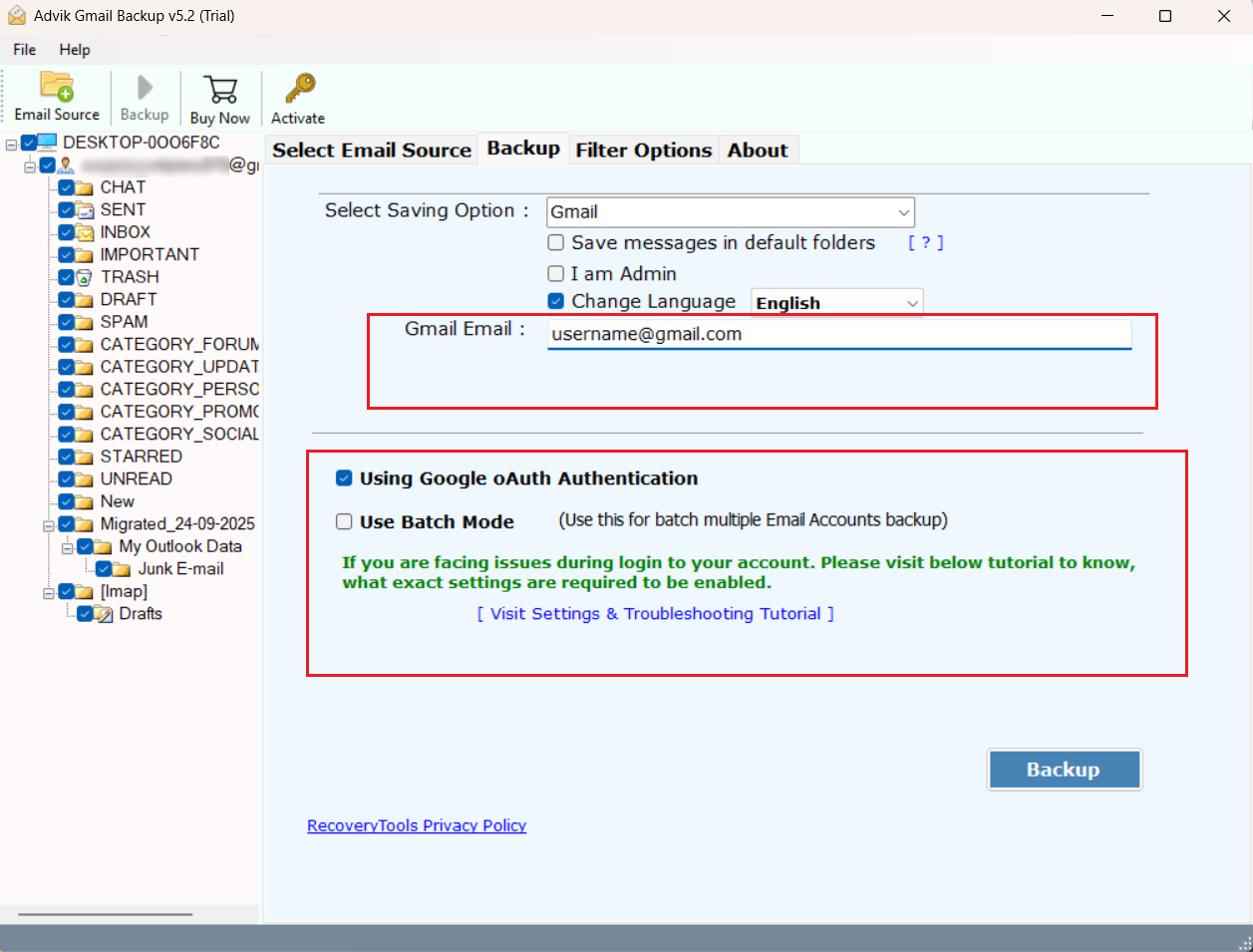Enable the I am Admin checkbox
Image resolution: width=1253 pixels, height=952 pixels.
point(556,273)
